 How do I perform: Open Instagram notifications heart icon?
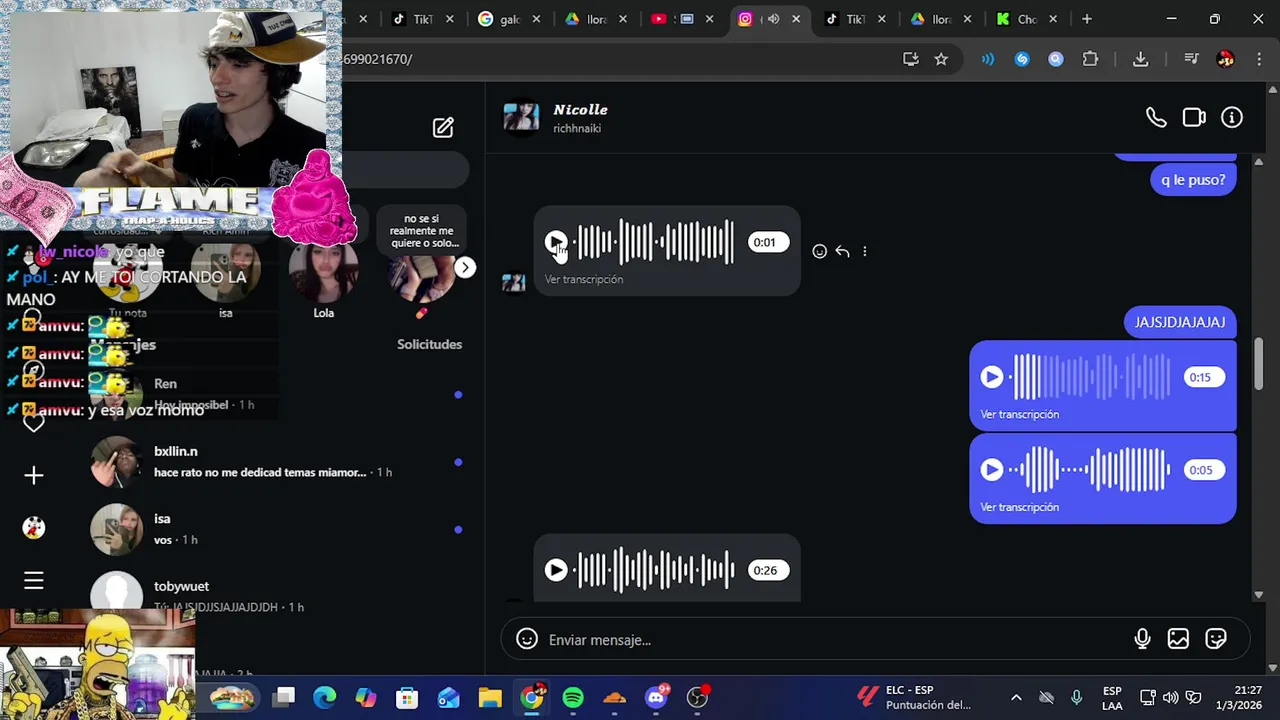click(34, 422)
